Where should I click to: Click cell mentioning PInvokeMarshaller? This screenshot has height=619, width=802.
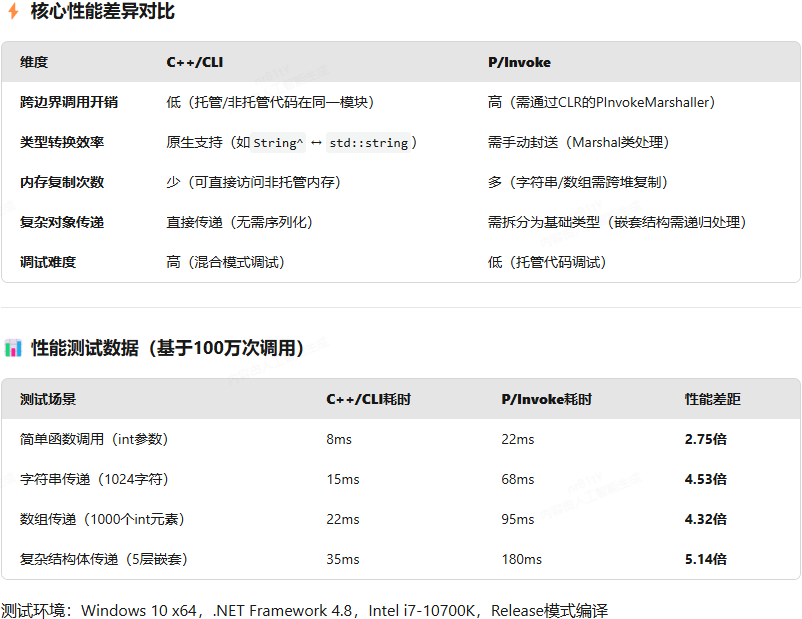coord(602,102)
